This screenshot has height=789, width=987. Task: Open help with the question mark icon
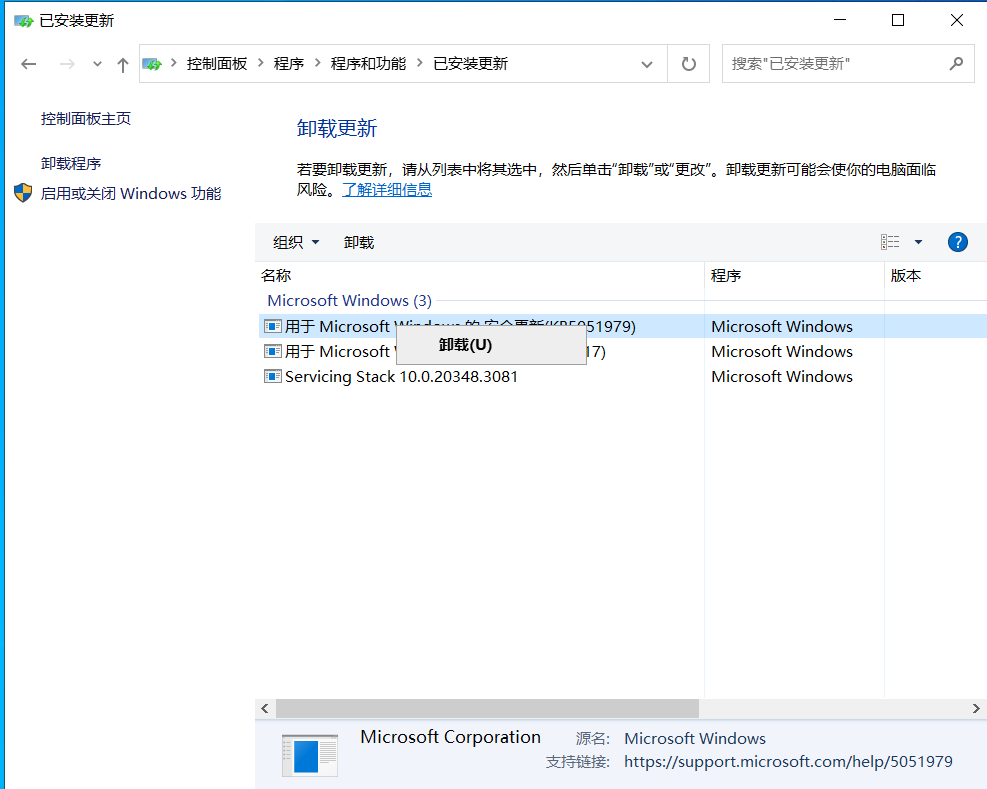(957, 242)
